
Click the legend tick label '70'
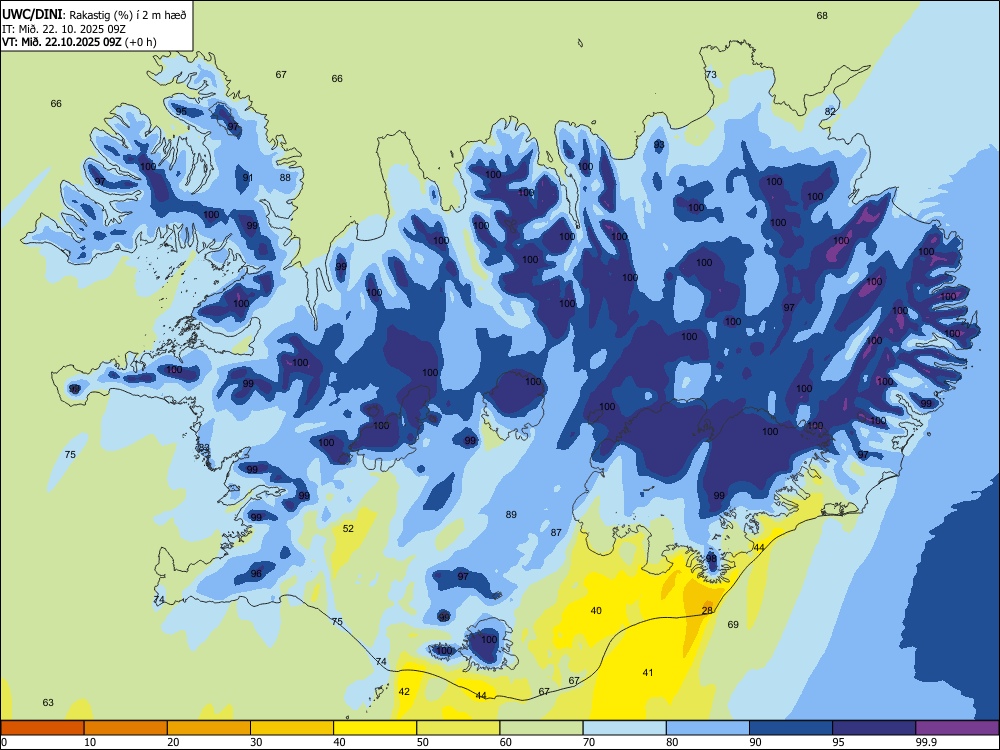(589, 742)
